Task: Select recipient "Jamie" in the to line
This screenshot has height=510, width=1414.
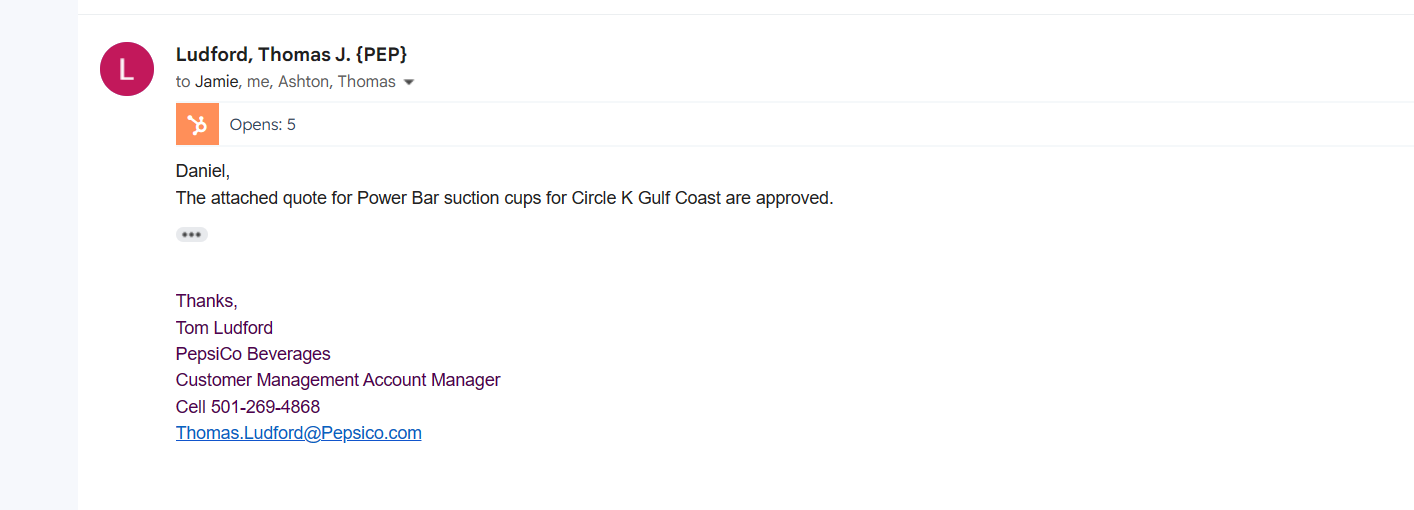Action: click(x=216, y=82)
